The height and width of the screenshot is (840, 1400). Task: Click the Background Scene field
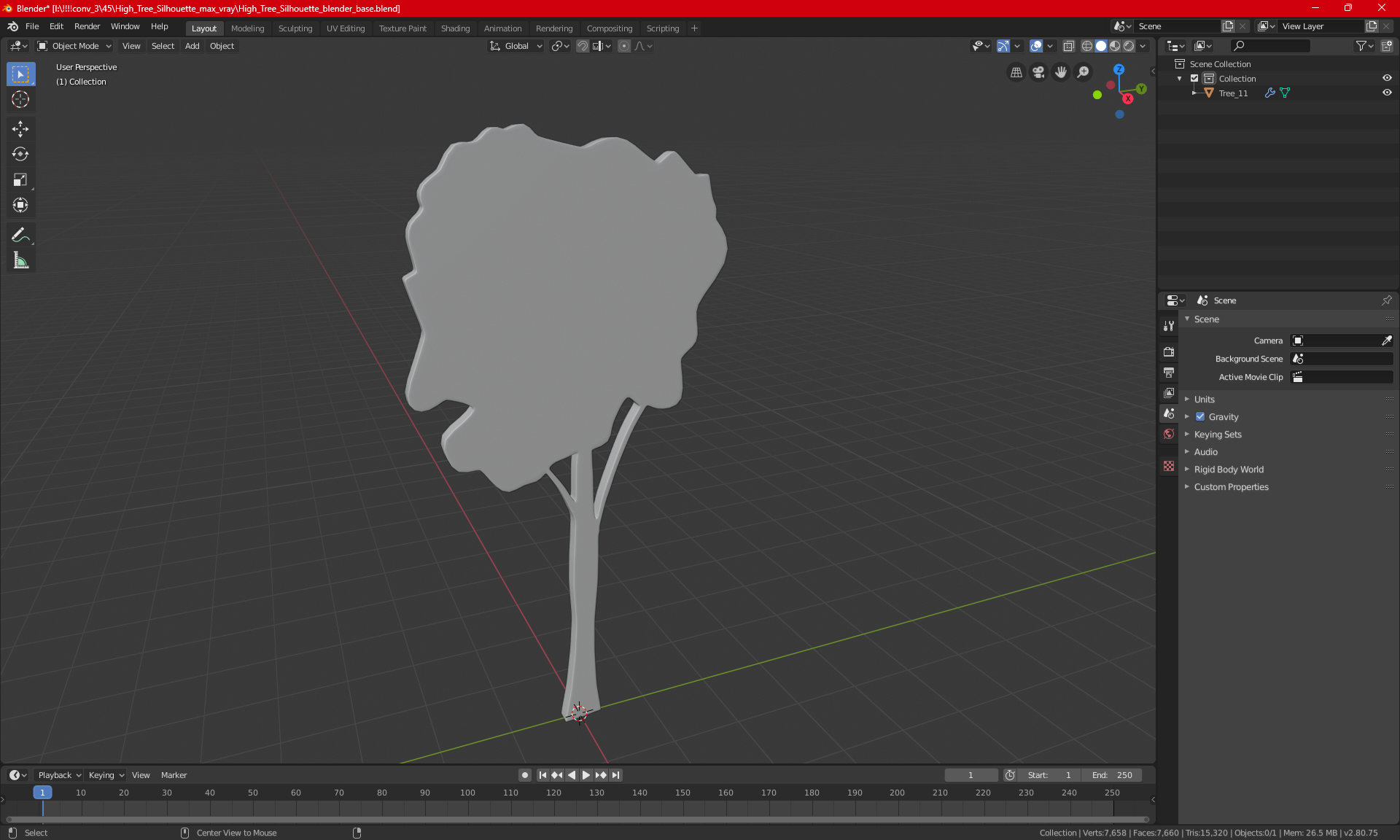tap(1342, 359)
